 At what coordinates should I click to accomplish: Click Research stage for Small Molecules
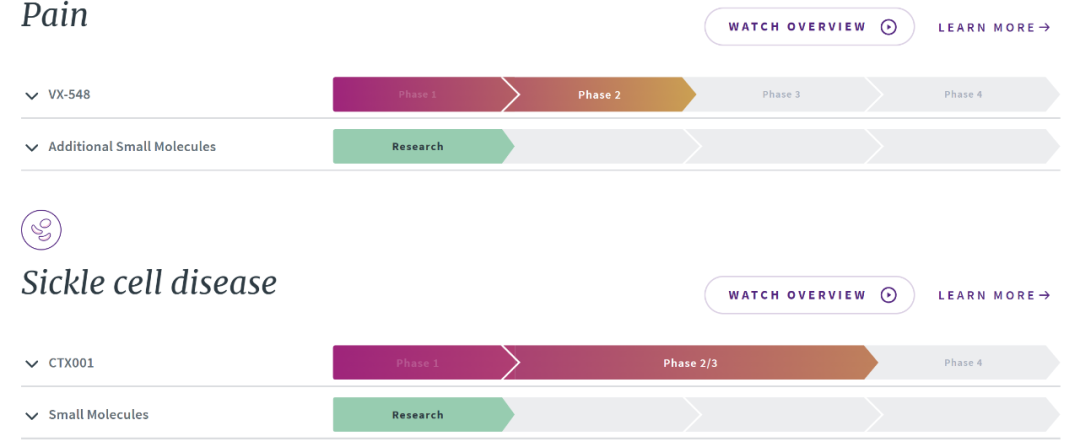coord(417,415)
